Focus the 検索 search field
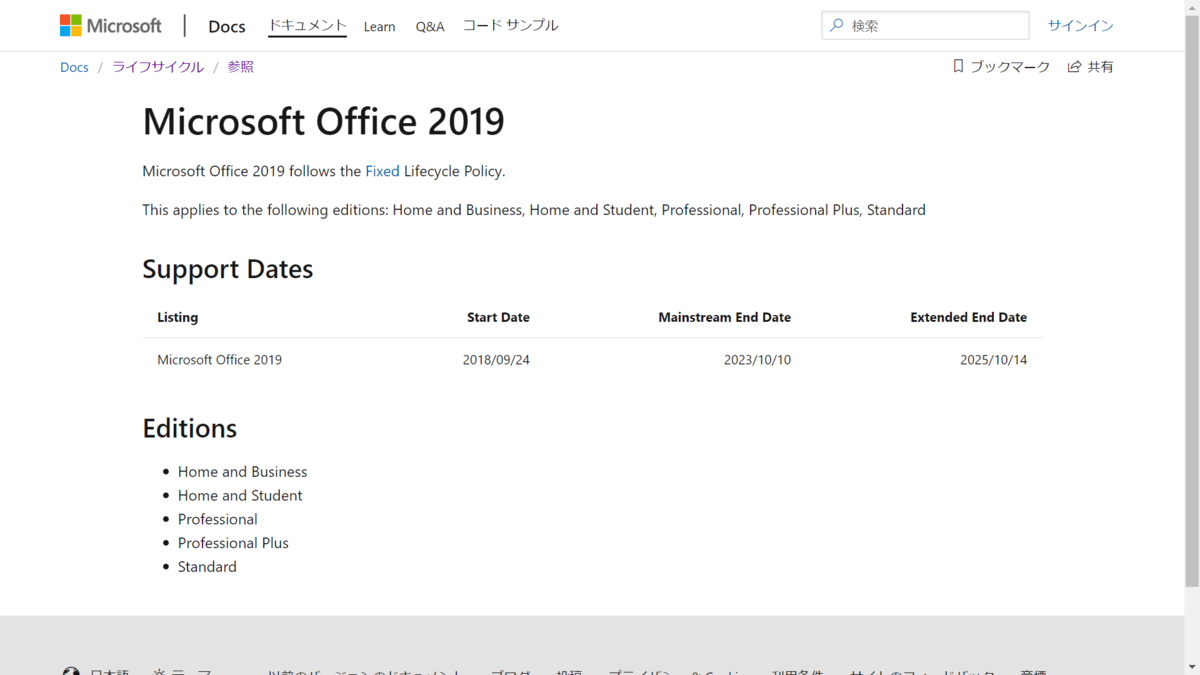 pos(925,26)
